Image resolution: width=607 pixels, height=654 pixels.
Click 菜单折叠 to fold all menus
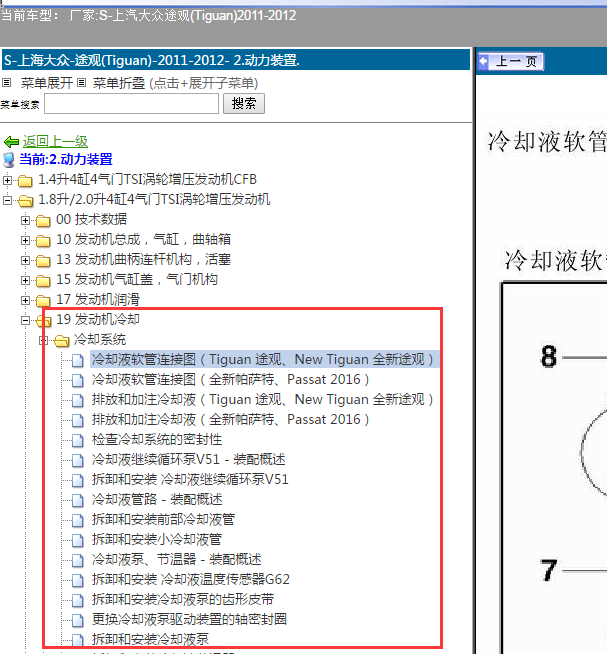(119, 83)
